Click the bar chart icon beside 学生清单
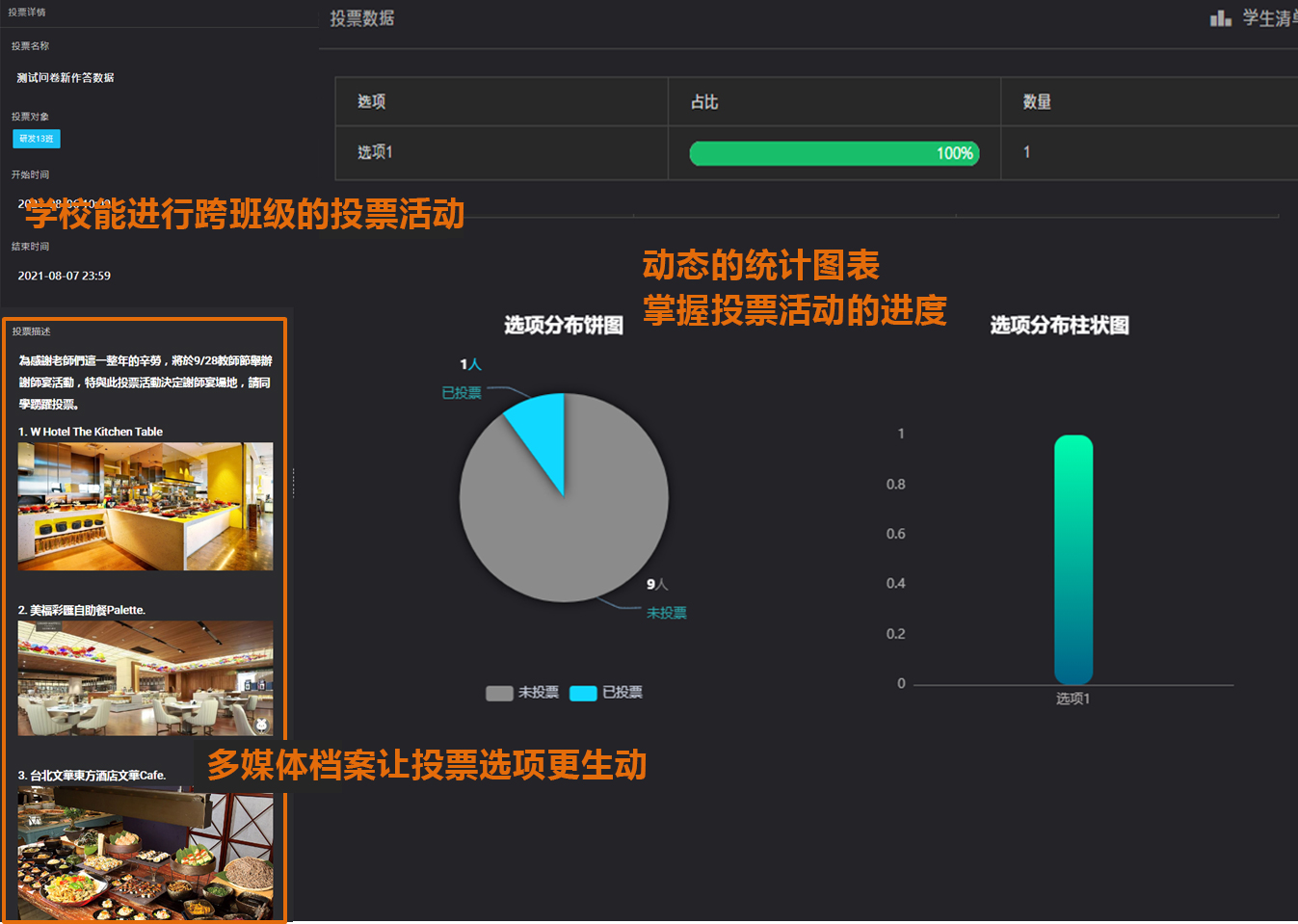Image resolution: width=1298 pixels, height=924 pixels. coord(1220,18)
